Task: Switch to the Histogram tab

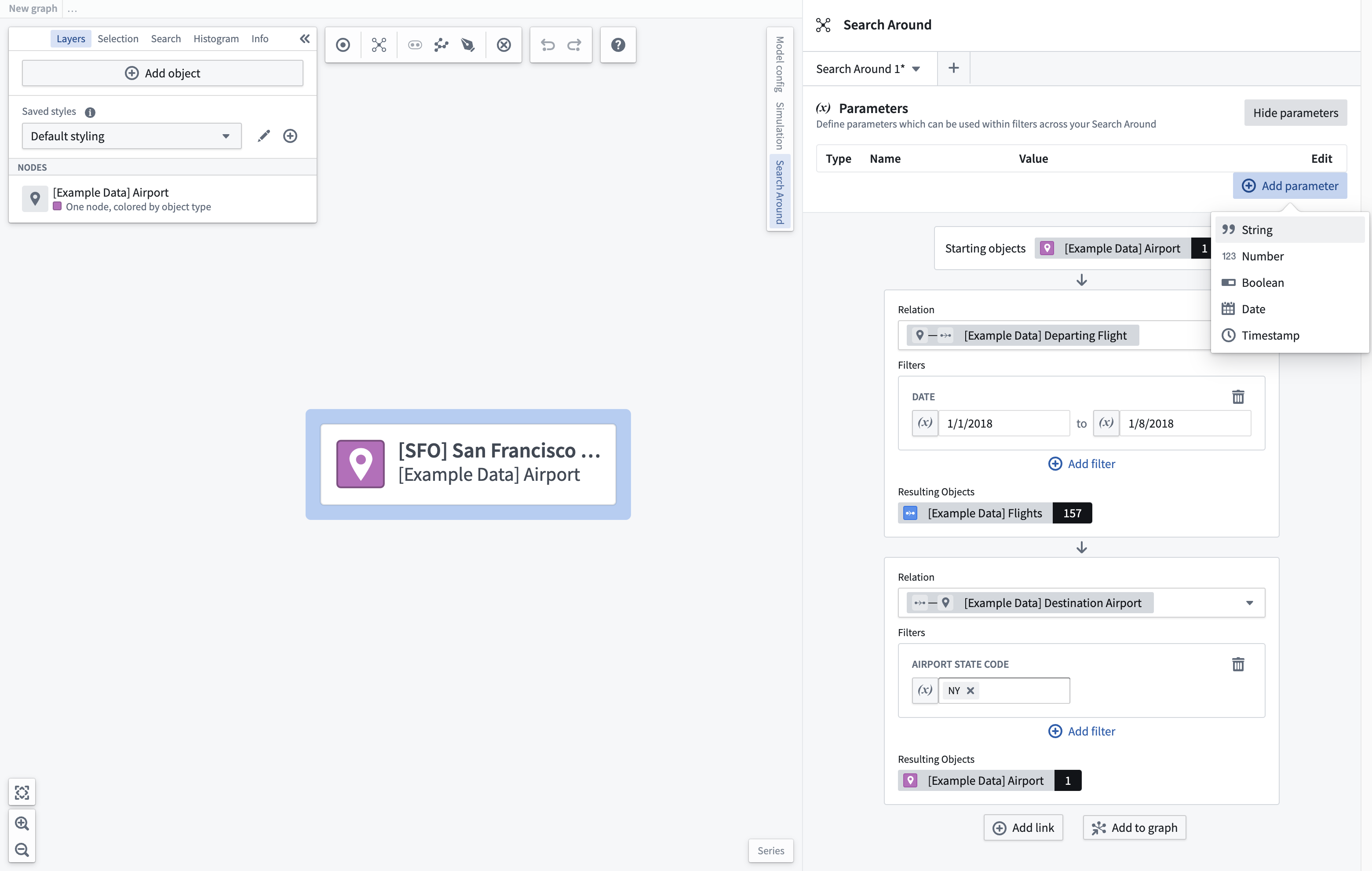Action: [x=216, y=39]
